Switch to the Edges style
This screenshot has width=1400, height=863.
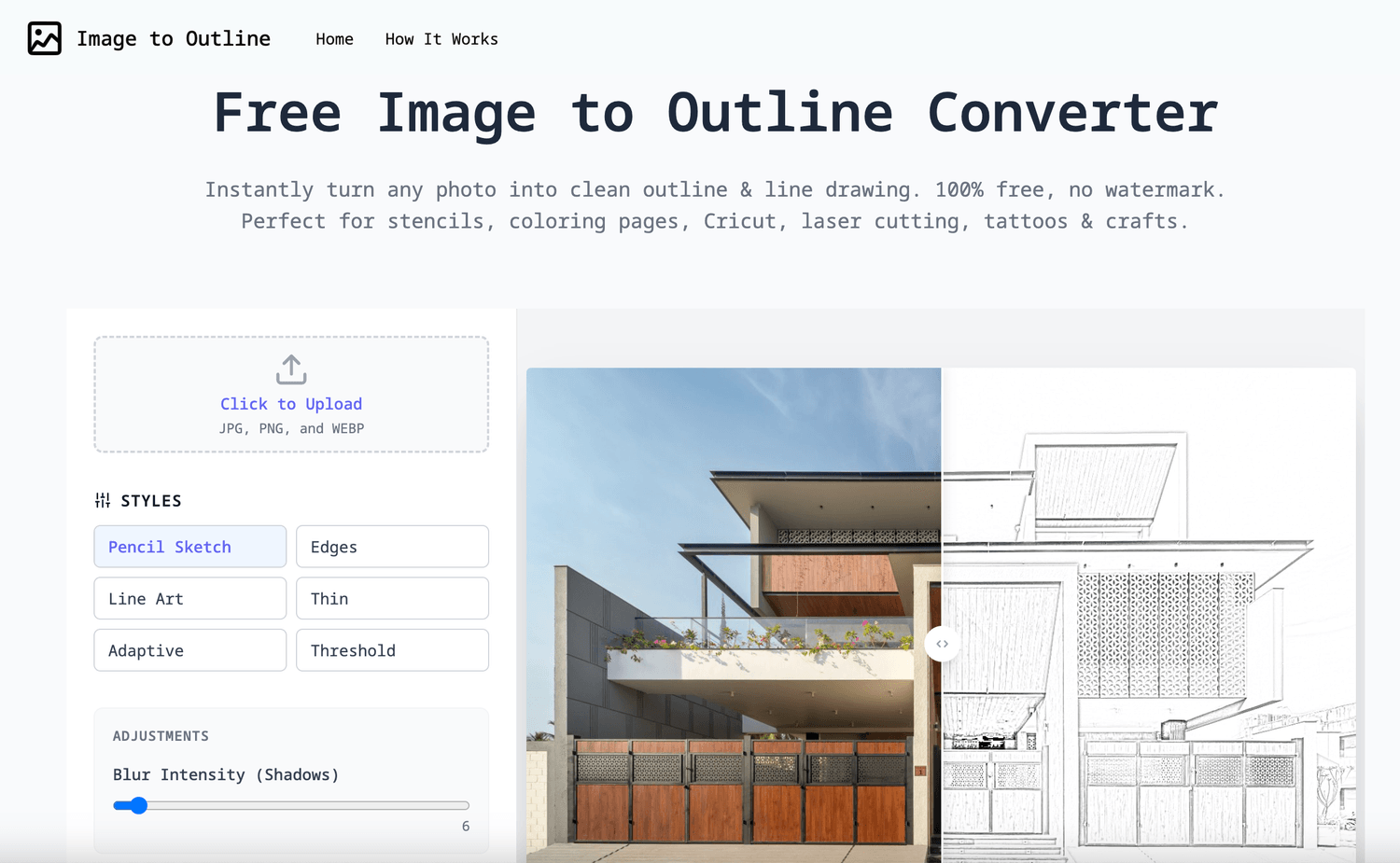(392, 547)
